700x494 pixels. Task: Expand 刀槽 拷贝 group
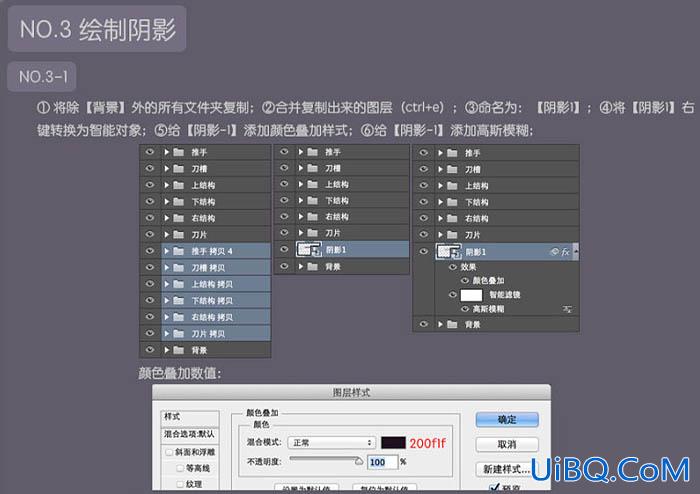[167, 268]
